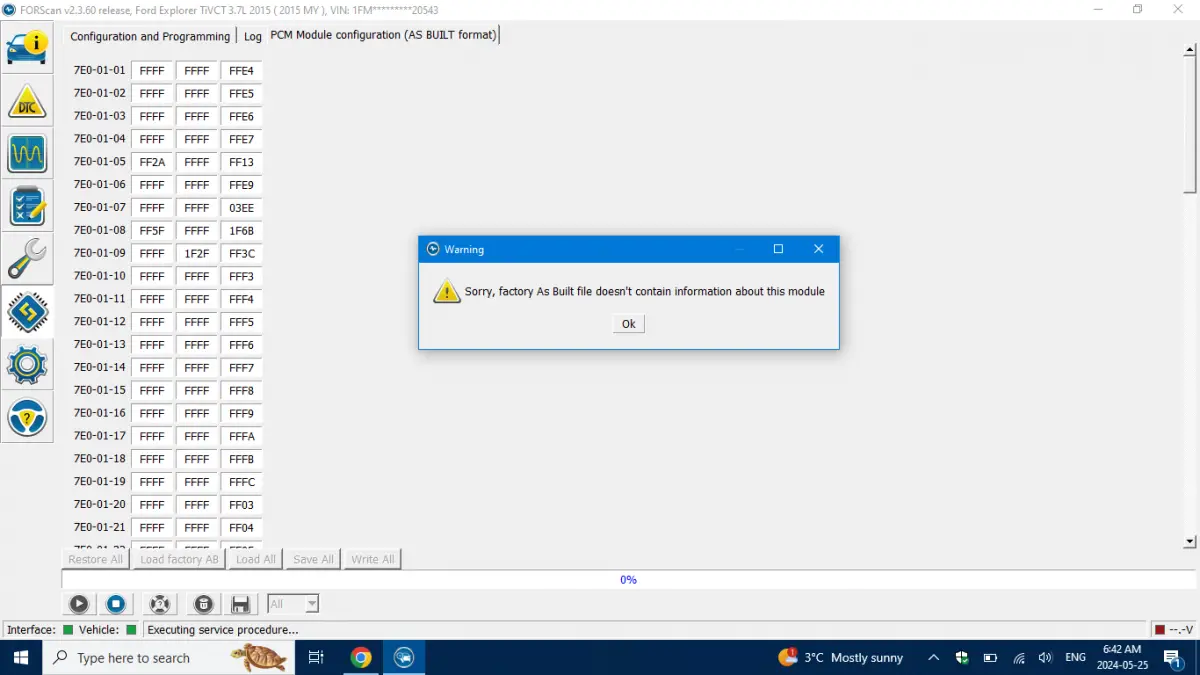Edit the FF5F field in row 7E0-01-08
Viewport: 1200px width, 675px height.
(x=152, y=231)
